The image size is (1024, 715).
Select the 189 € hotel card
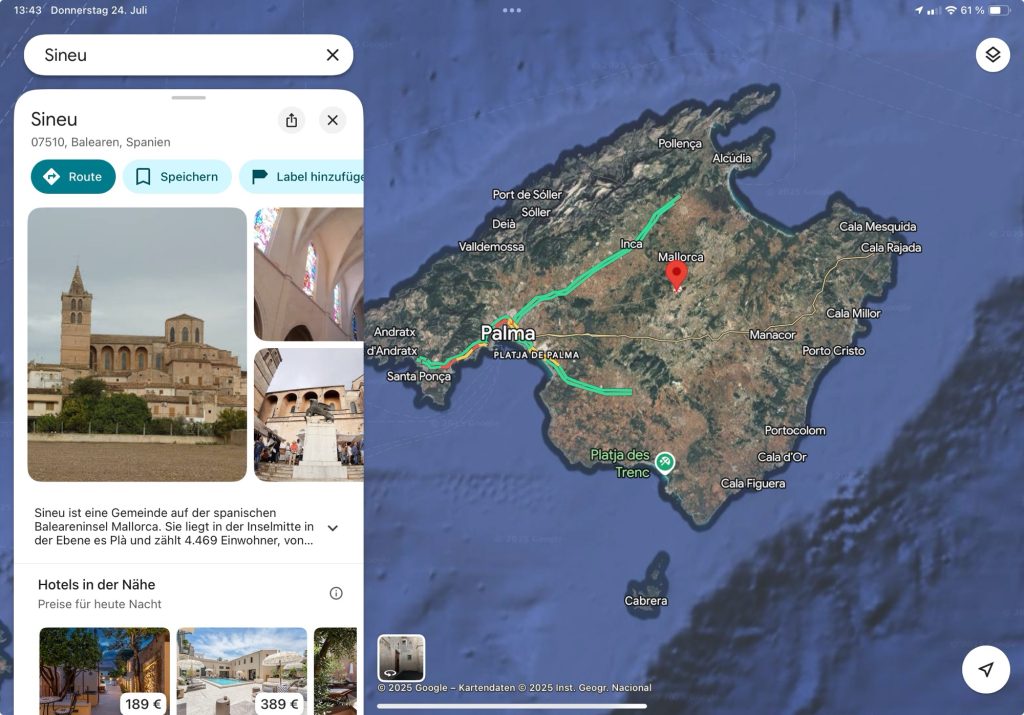104,670
